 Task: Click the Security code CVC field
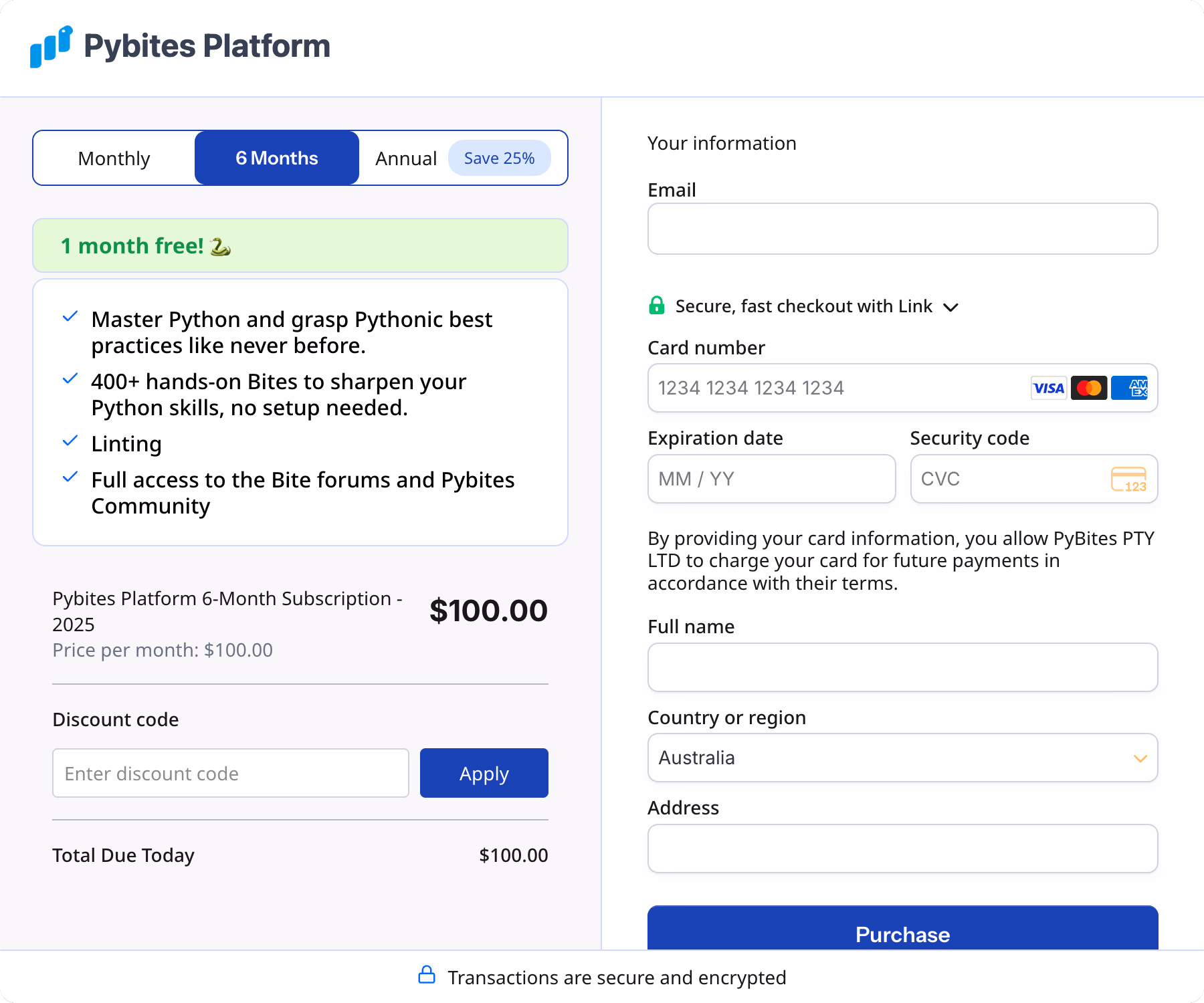pos(1034,479)
